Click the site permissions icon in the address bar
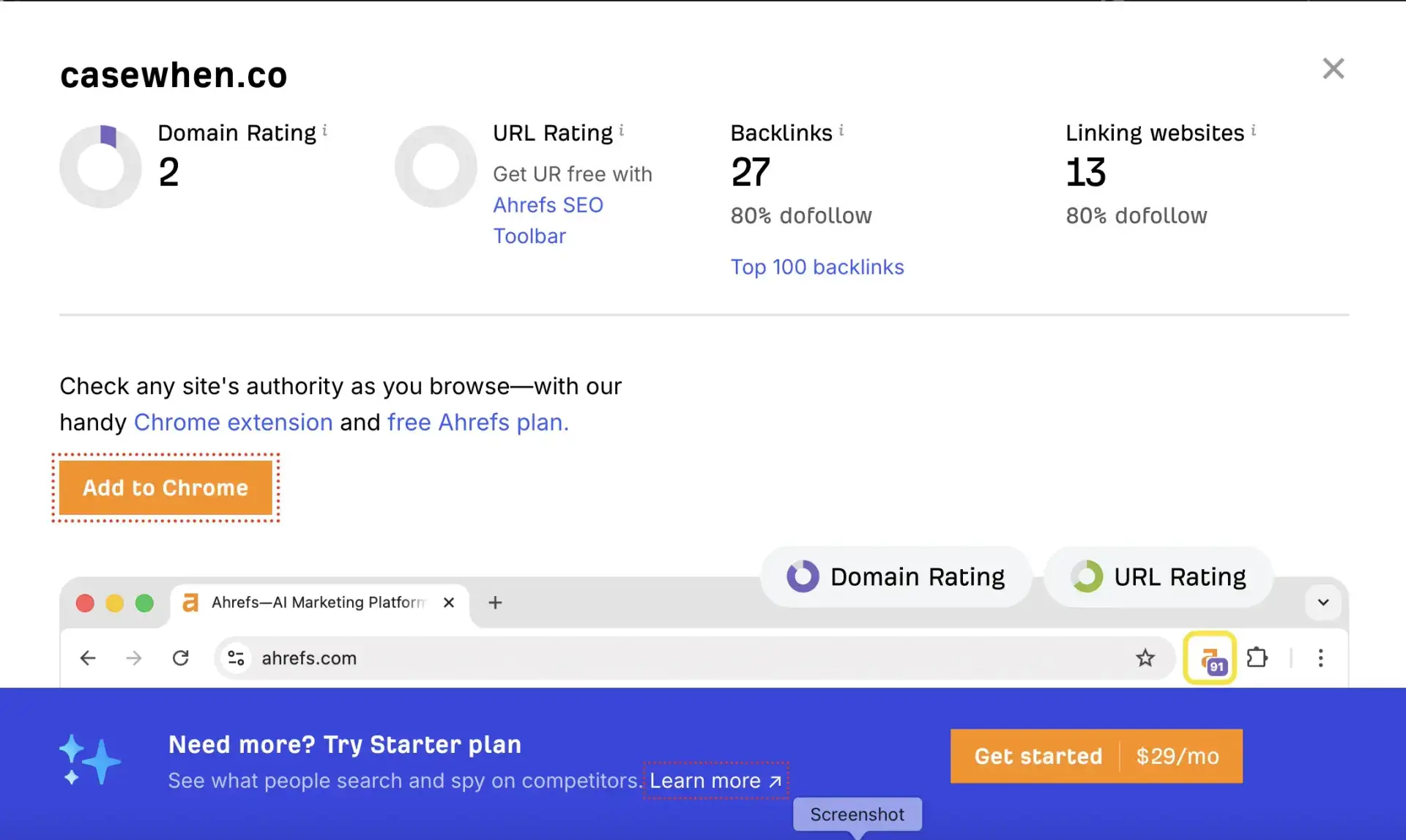 236,658
